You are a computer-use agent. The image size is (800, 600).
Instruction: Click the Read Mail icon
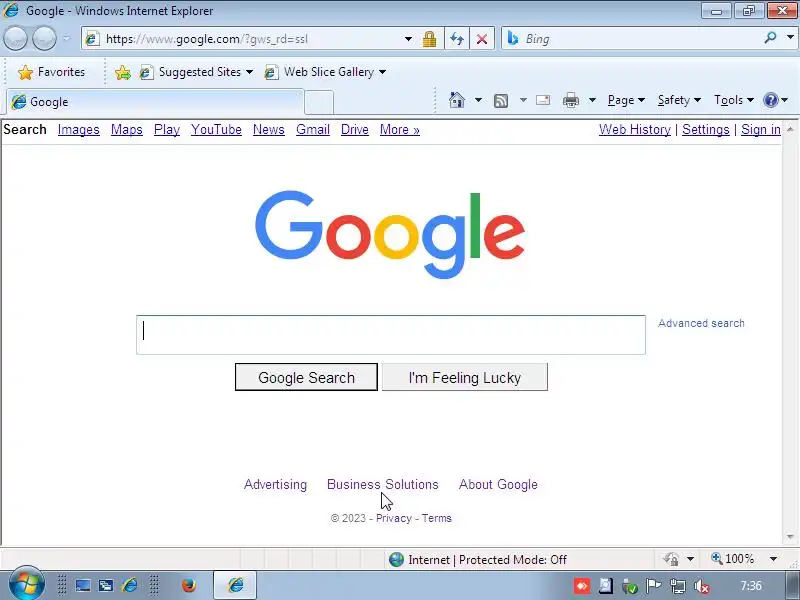tap(543, 100)
